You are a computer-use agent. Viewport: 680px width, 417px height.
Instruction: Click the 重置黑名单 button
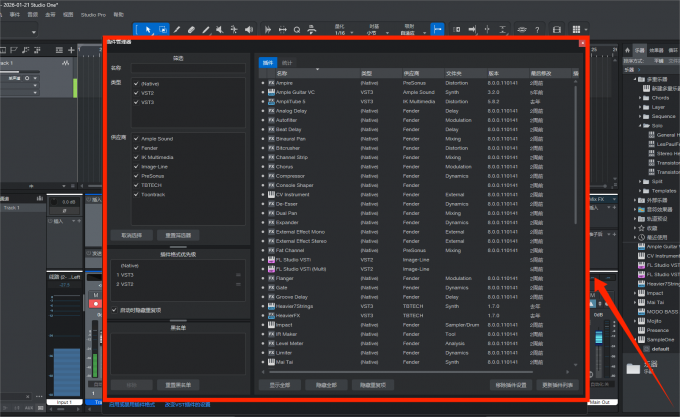(178, 385)
